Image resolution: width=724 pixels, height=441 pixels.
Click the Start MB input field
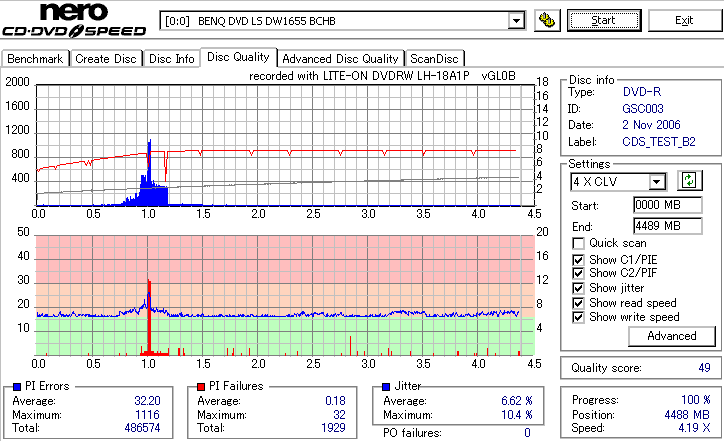click(x=668, y=205)
